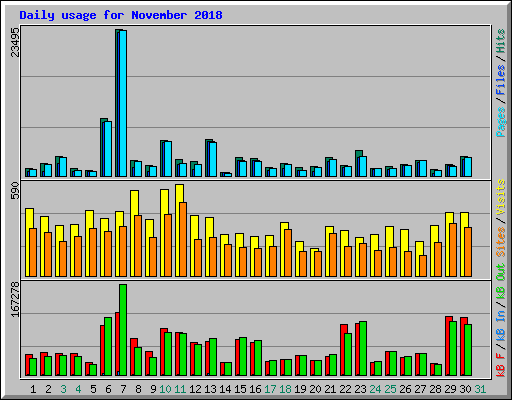The height and width of the screenshot is (400, 512).
Task: Select weekend day 25 label on the x-axis
Action: pos(390,389)
